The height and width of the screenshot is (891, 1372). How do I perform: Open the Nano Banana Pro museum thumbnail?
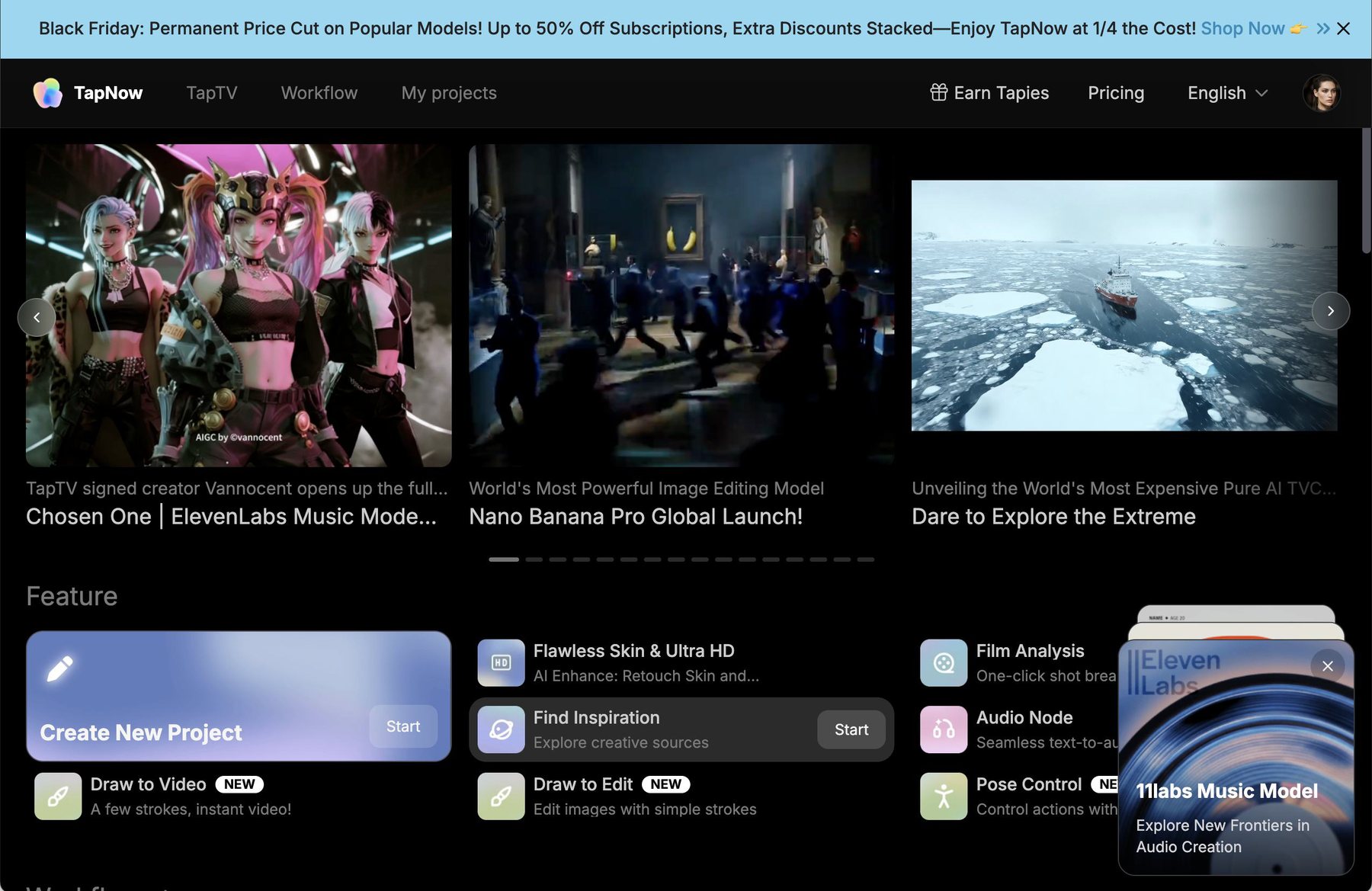(681, 306)
